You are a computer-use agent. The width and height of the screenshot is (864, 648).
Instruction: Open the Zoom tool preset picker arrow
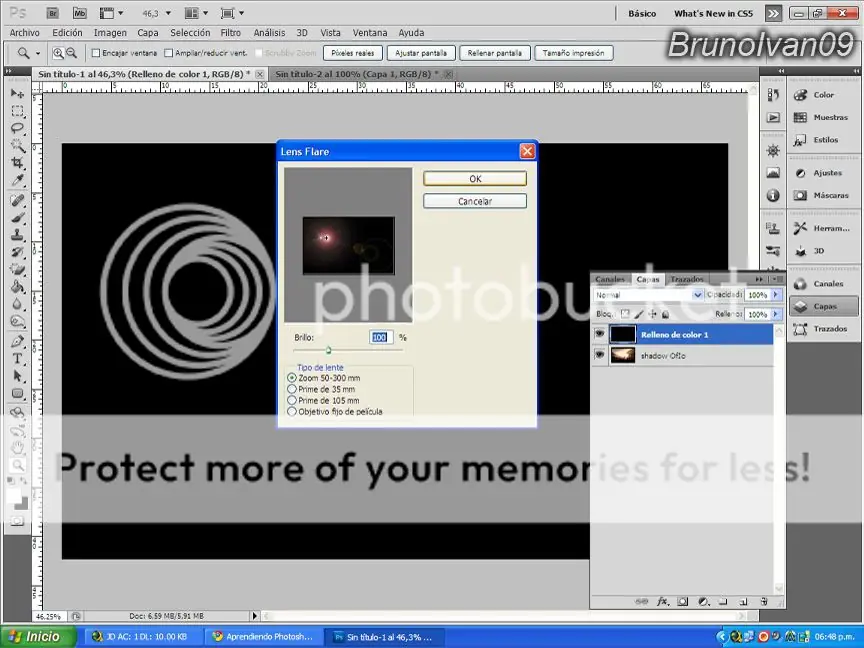pos(38,53)
